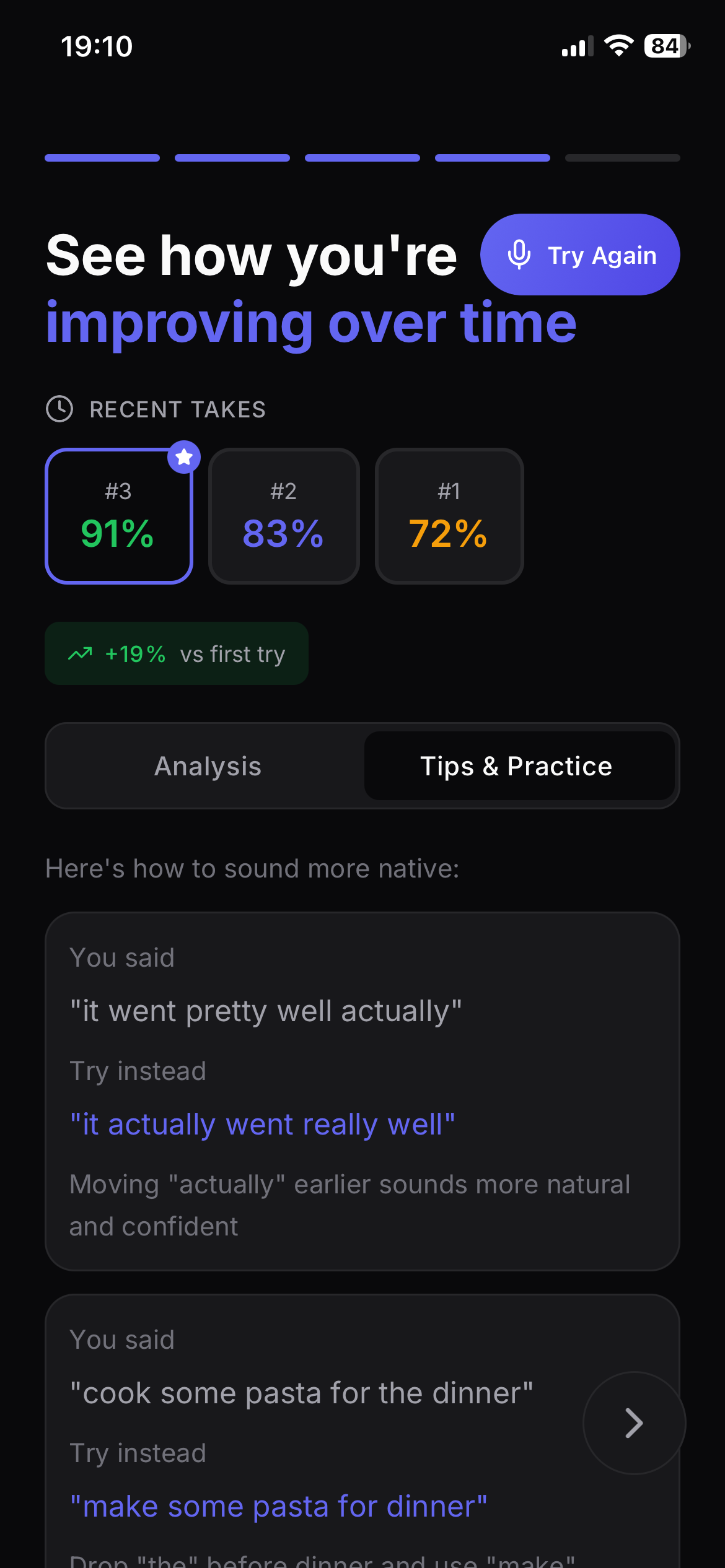Tap the star badge on take #3
725x1568 pixels.
coord(184,456)
